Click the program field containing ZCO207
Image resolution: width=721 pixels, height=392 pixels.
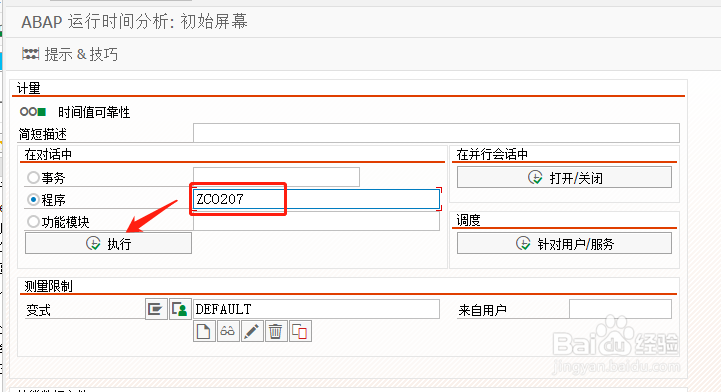coord(316,199)
